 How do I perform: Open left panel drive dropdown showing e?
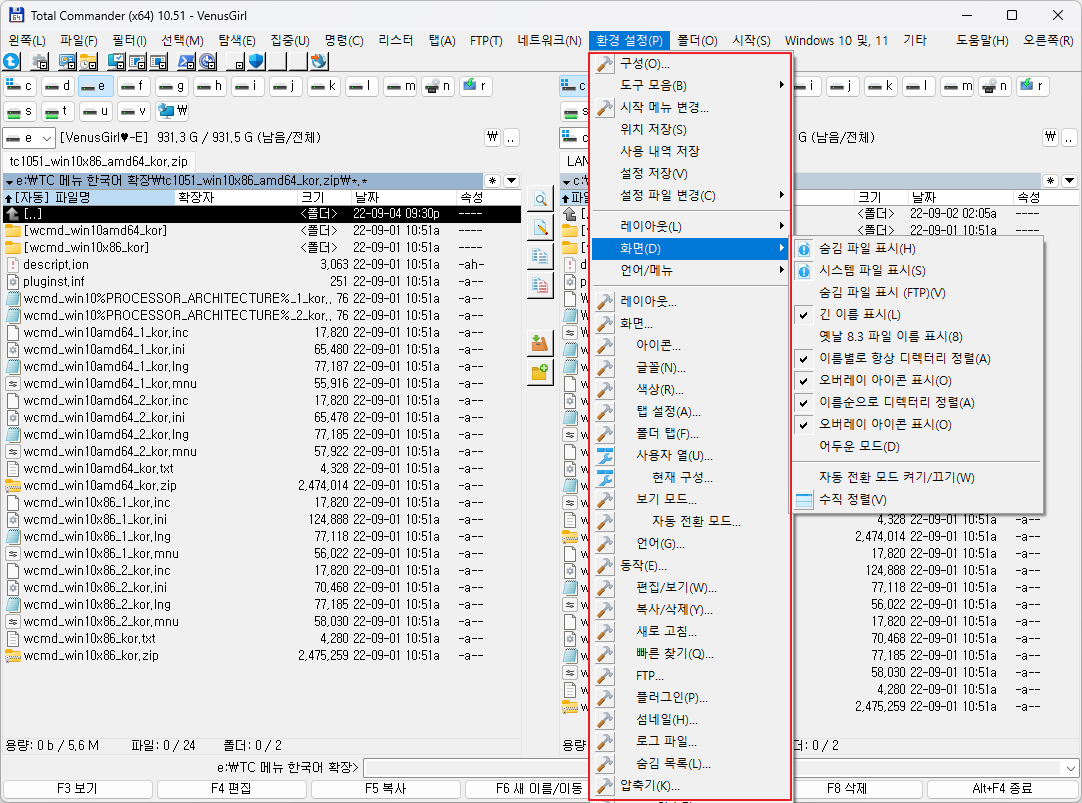coord(28,138)
